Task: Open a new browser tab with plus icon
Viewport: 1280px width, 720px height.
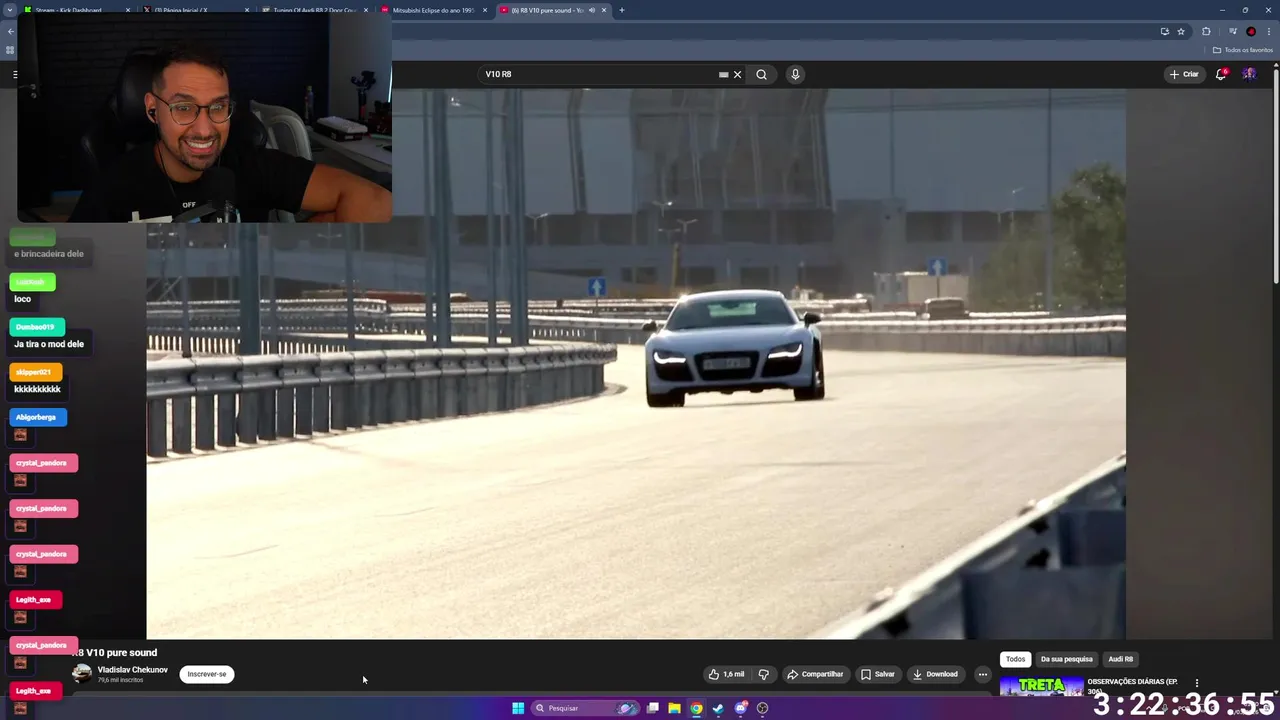Action: (x=622, y=10)
